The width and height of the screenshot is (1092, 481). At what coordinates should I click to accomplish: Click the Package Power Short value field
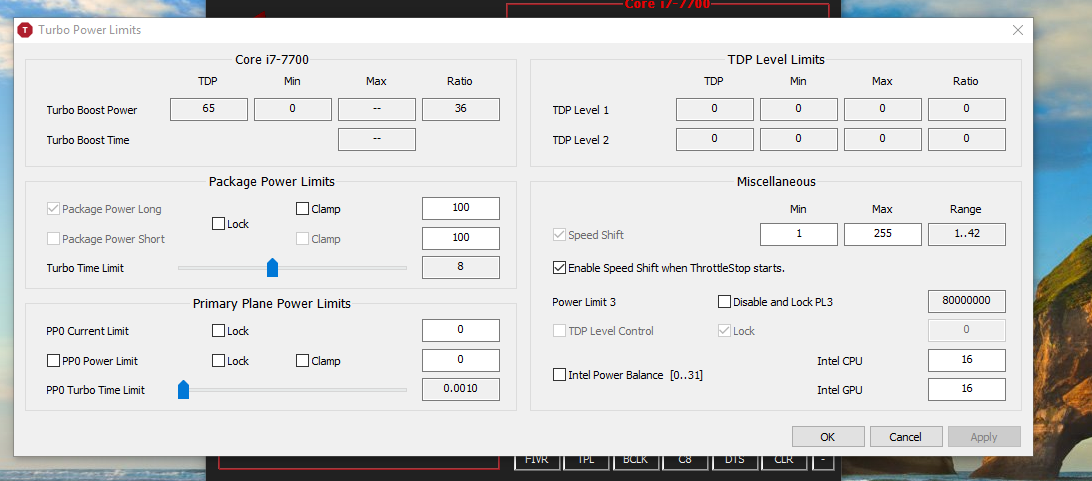click(x=461, y=238)
